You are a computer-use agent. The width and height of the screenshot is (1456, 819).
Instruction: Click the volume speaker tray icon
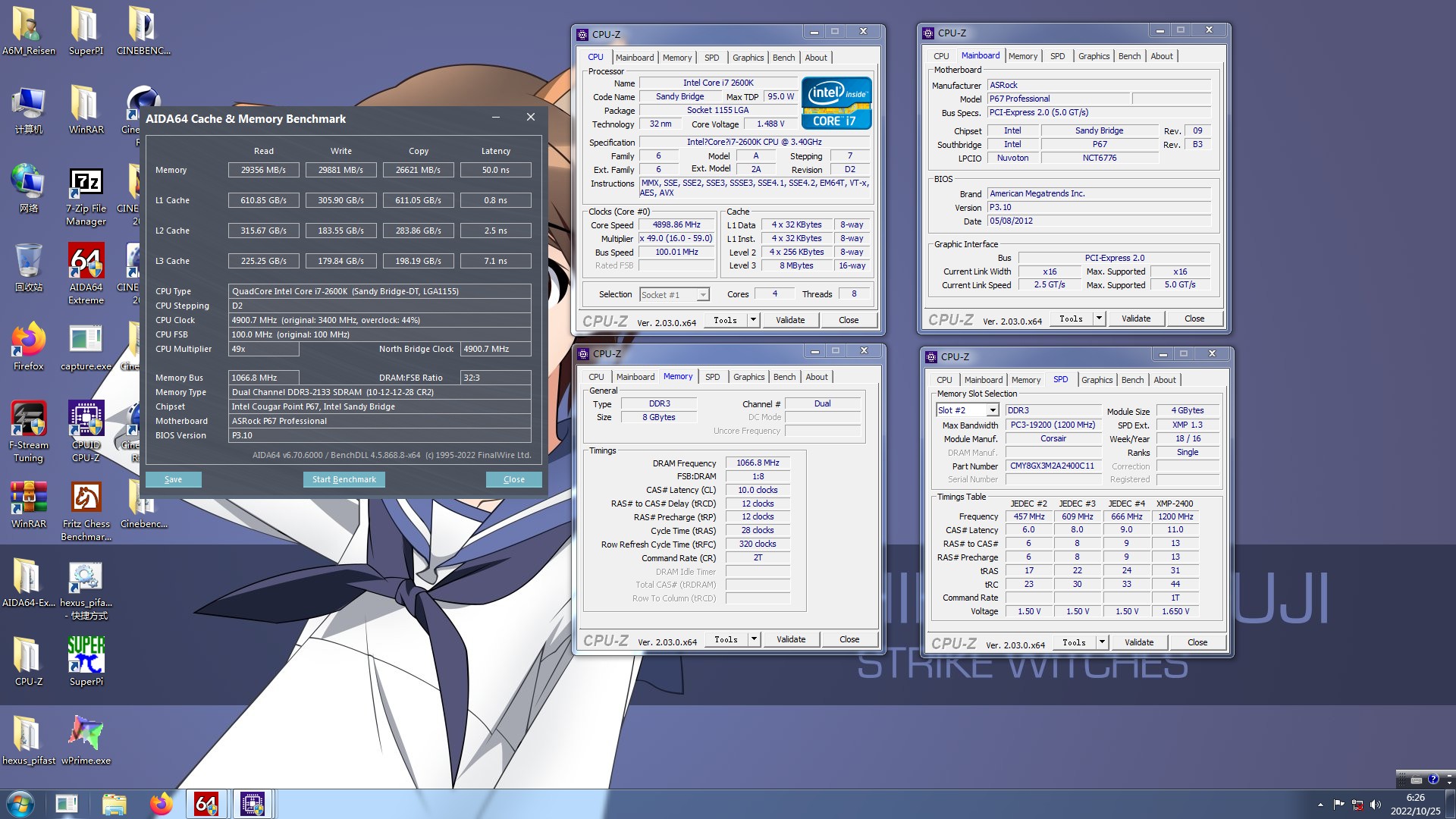pos(1376,805)
